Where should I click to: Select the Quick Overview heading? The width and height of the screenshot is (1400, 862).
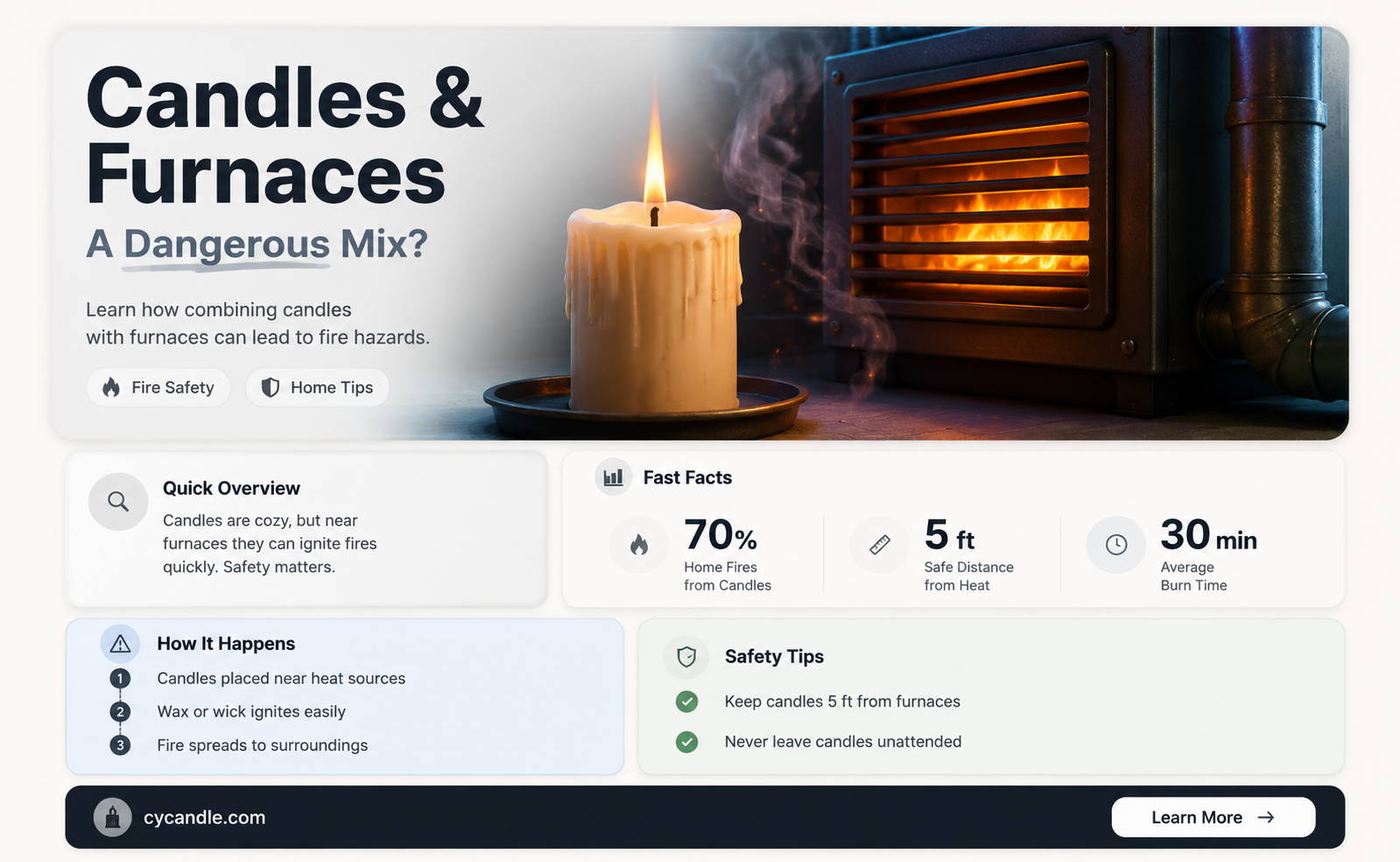point(231,488)
